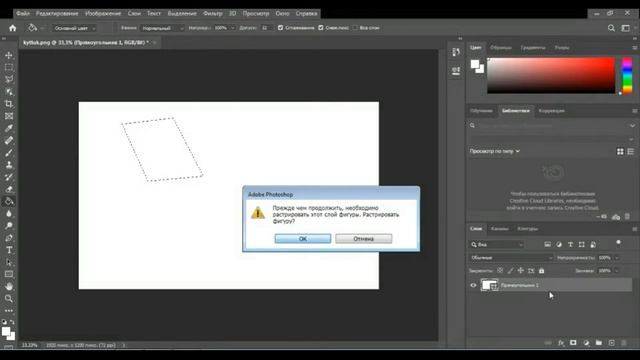Add a layer mask

[573, 343]
